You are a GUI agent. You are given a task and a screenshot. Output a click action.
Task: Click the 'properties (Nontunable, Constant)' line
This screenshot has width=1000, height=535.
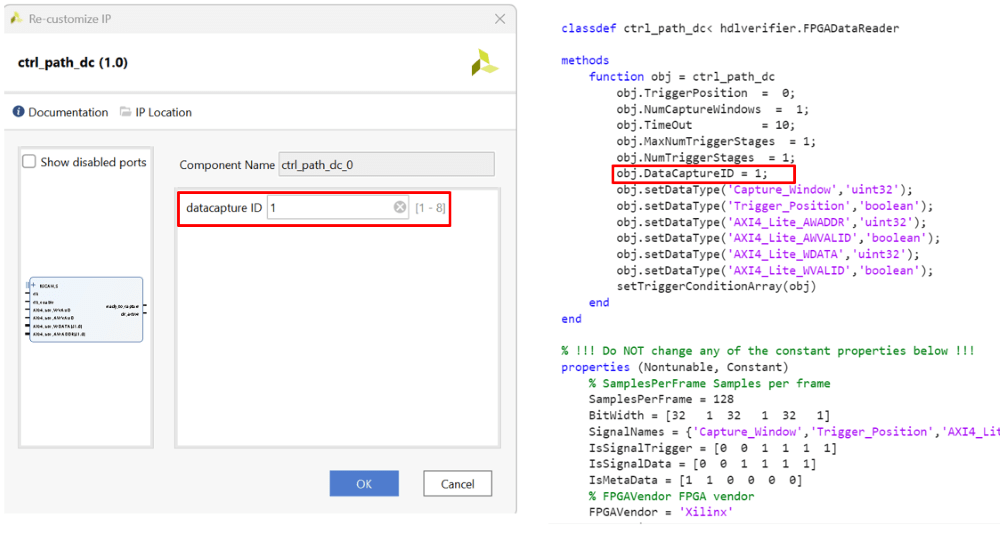coord(675,367)
